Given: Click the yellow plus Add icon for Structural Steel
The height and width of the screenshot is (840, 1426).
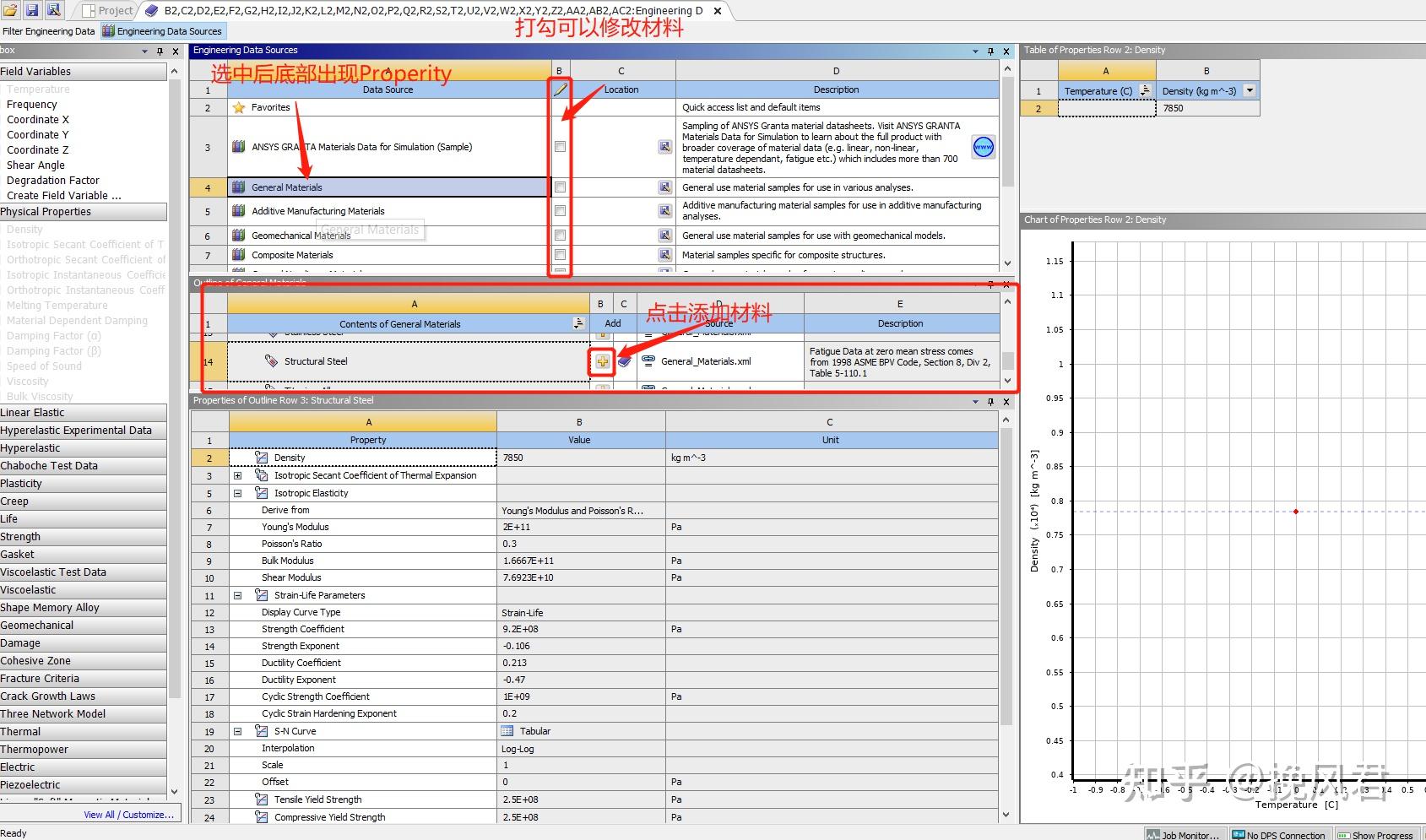Looking at the screenshot, I should coord(602,361).
